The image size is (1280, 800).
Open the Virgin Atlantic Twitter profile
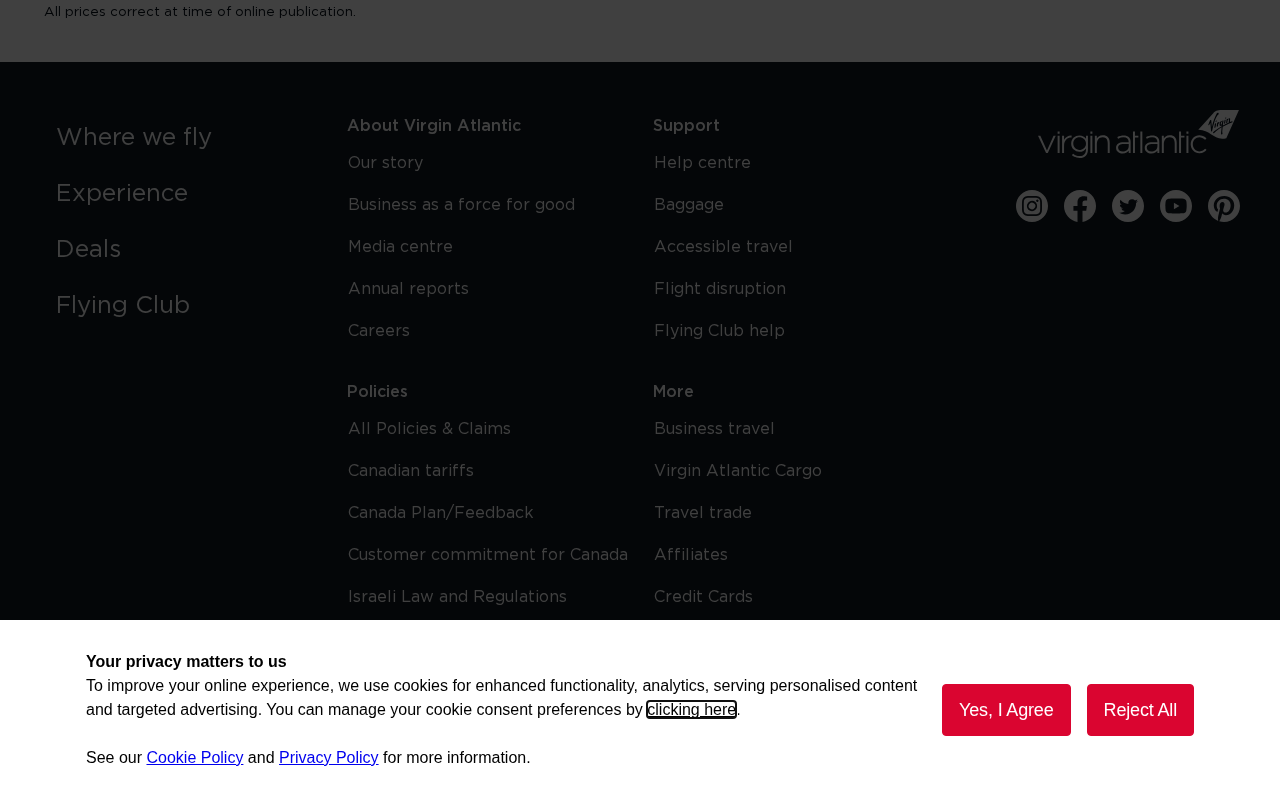(1128, 206)
